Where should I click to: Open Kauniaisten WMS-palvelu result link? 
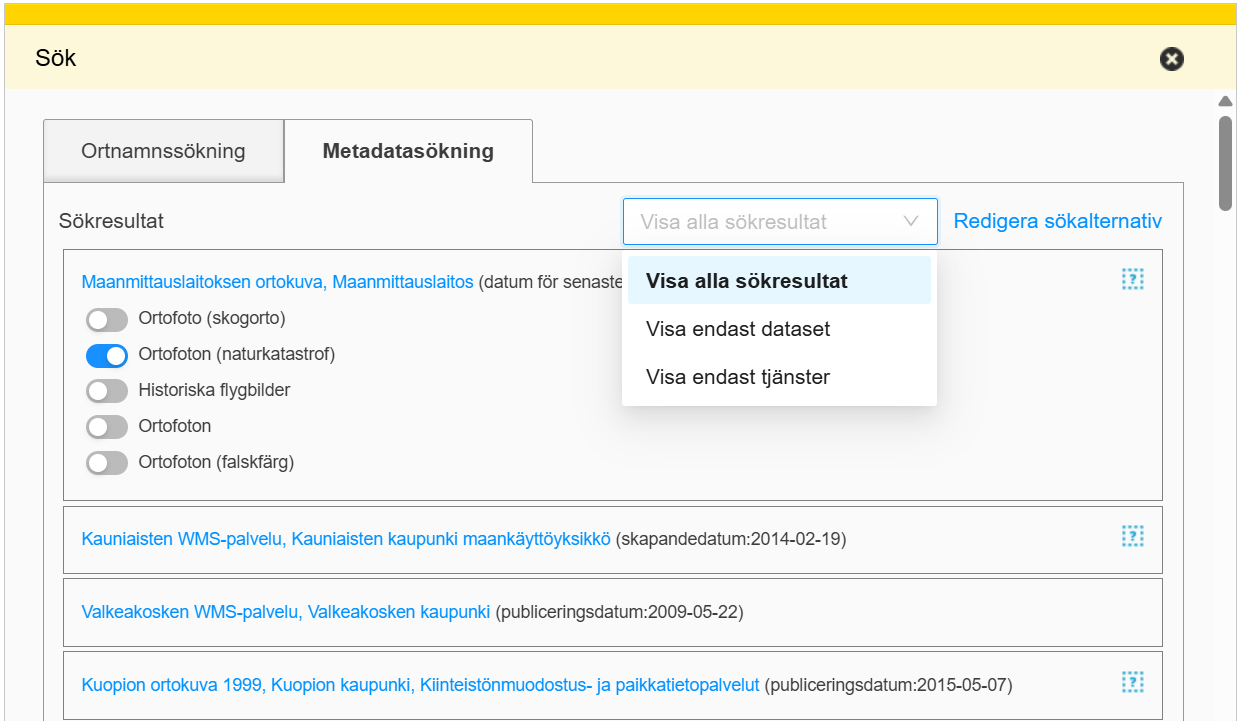tap(346, 539)
